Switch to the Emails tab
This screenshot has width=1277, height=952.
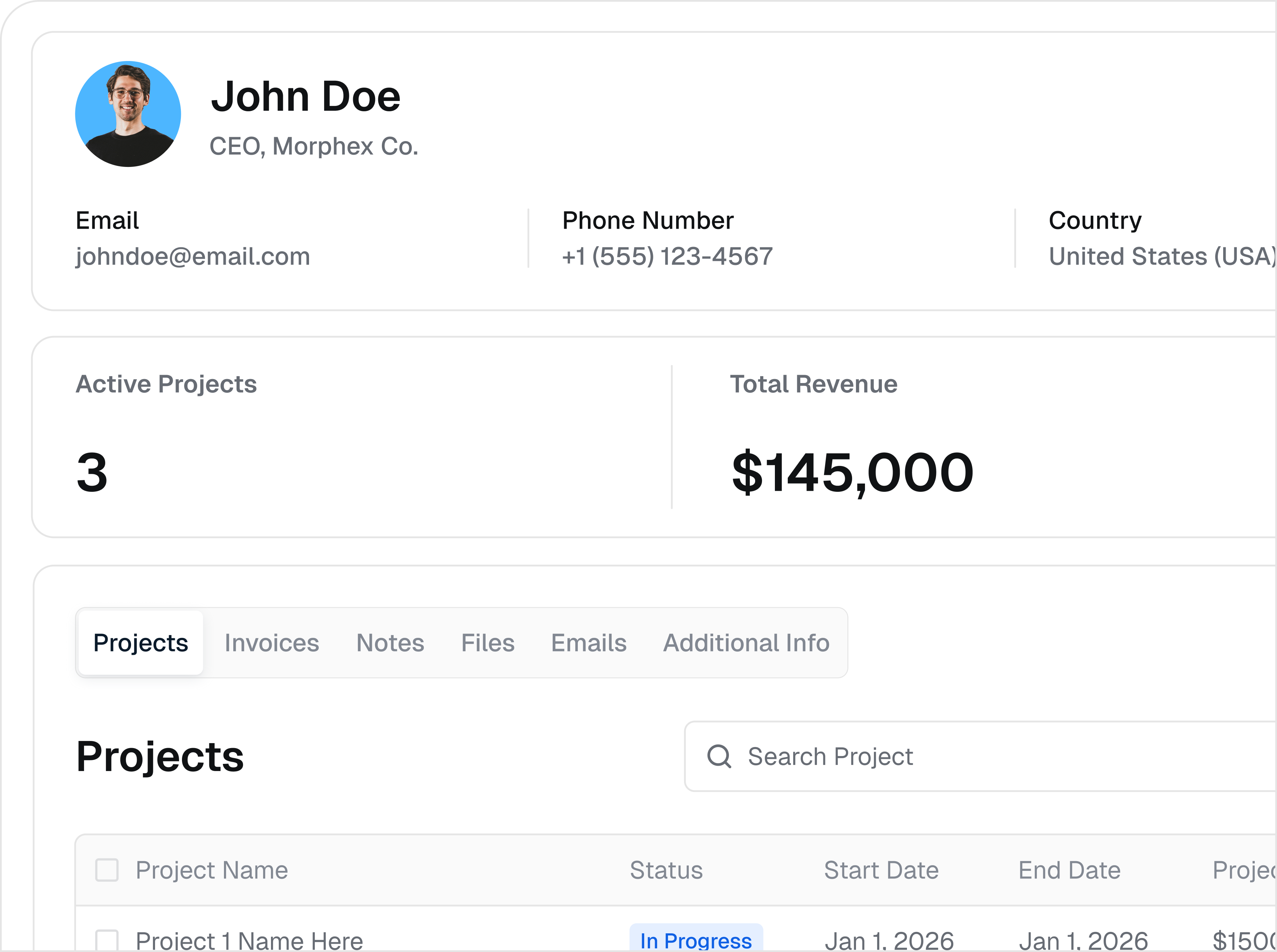click(589, 643)
